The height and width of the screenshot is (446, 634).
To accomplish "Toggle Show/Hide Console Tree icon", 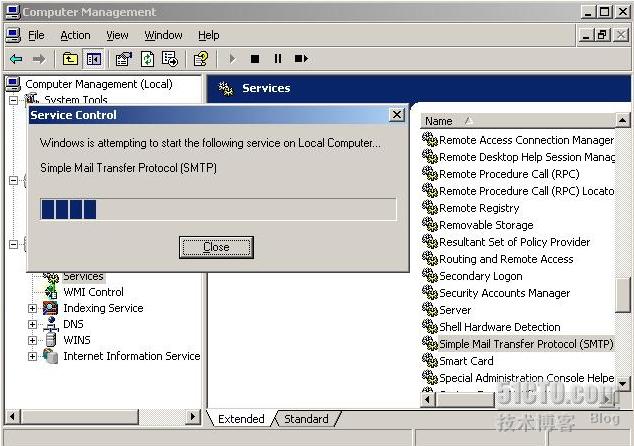I will pos(93,59).
